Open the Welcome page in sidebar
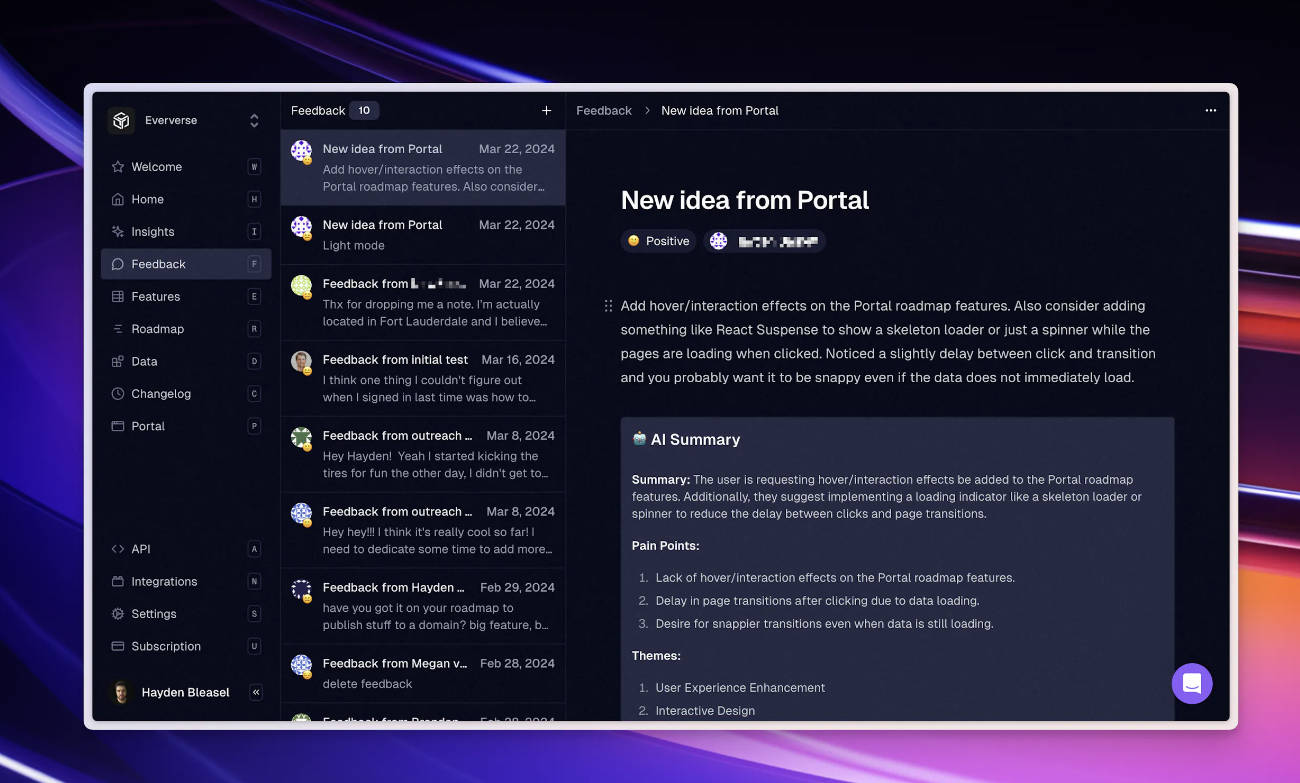Image resolution: width=1300 pixels, height=783 pixels. coord(186,167)
